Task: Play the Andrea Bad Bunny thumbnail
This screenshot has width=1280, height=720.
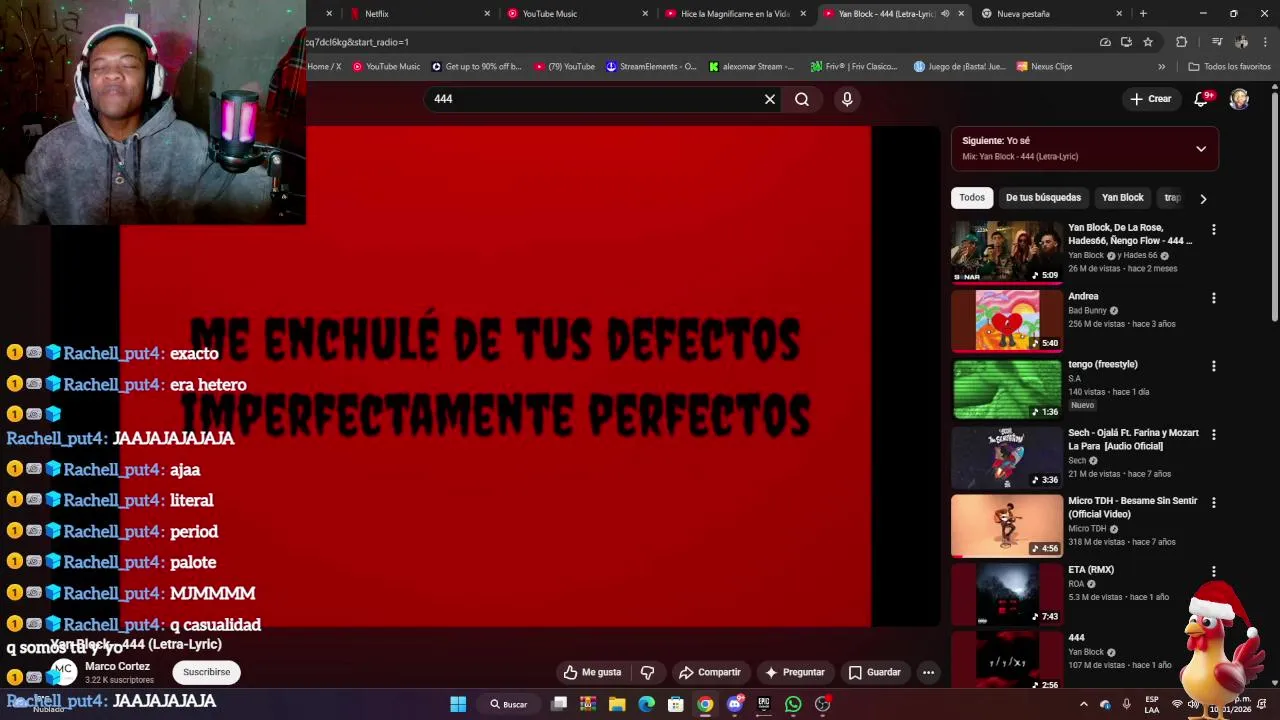Action: [x=1007, y=320]
